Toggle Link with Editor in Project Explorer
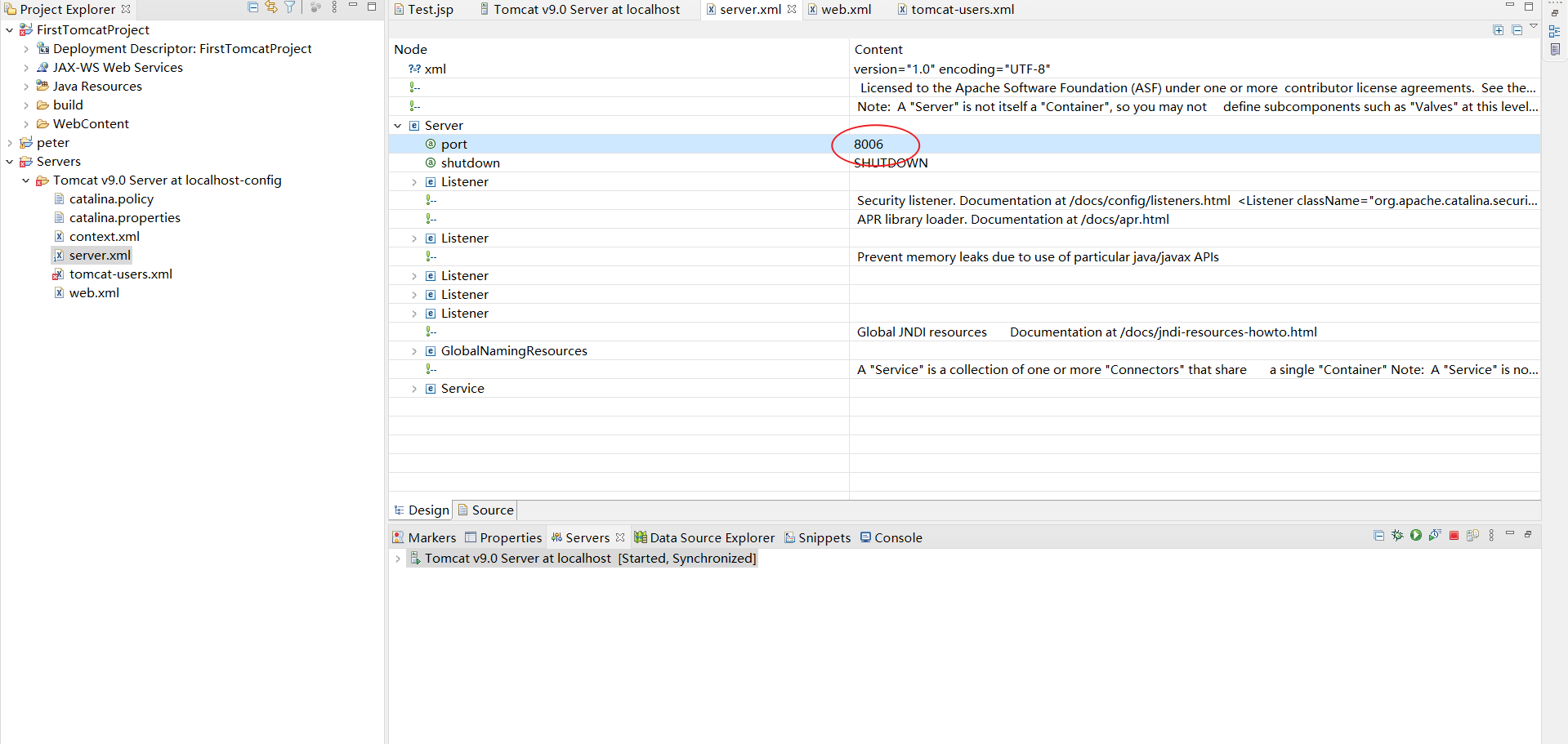The image size is (1568, 744). point(270,7)
